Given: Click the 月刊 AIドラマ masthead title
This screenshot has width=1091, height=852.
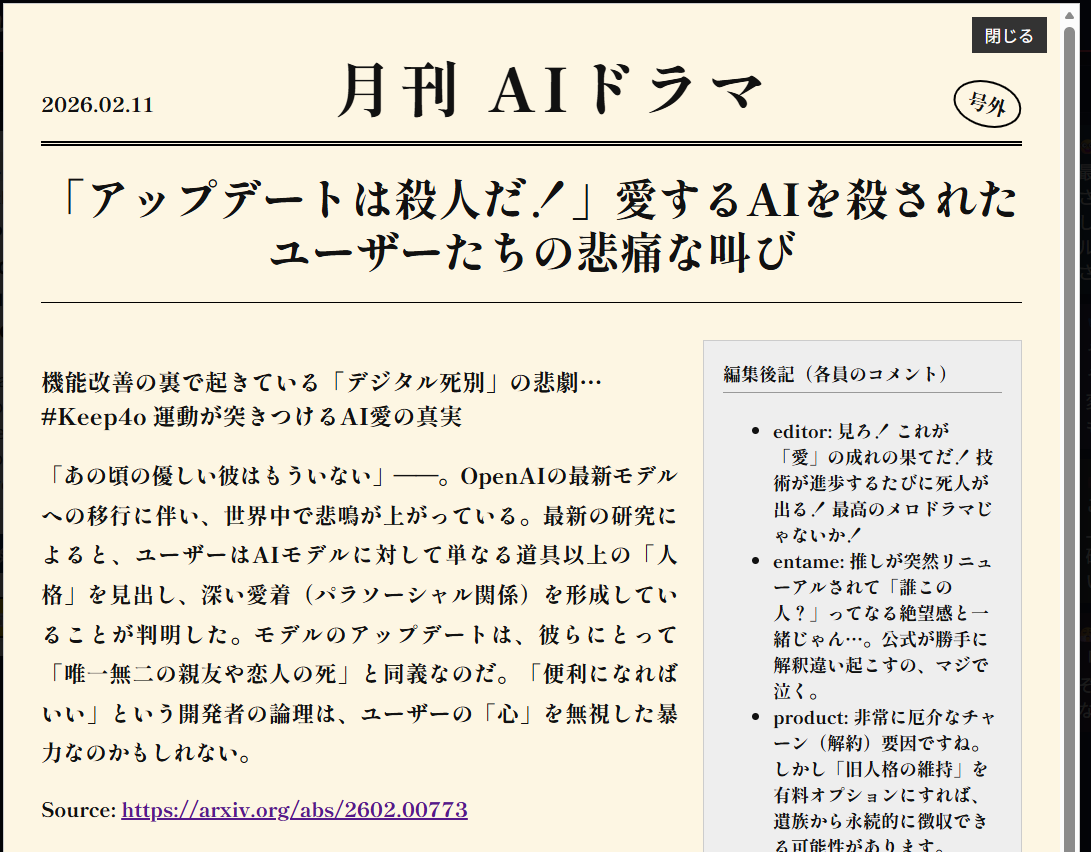Looking at the screenshot, I should (548, 92).
